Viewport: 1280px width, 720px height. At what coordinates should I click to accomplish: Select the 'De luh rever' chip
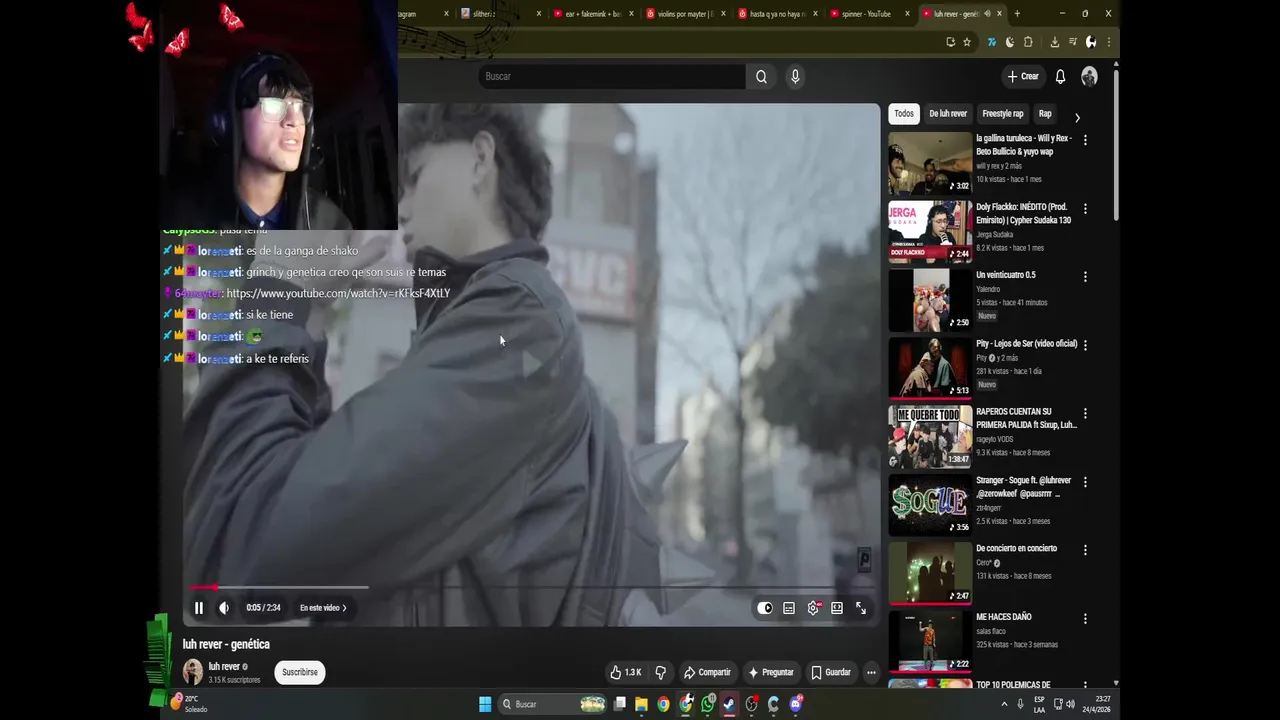point(948,114)
